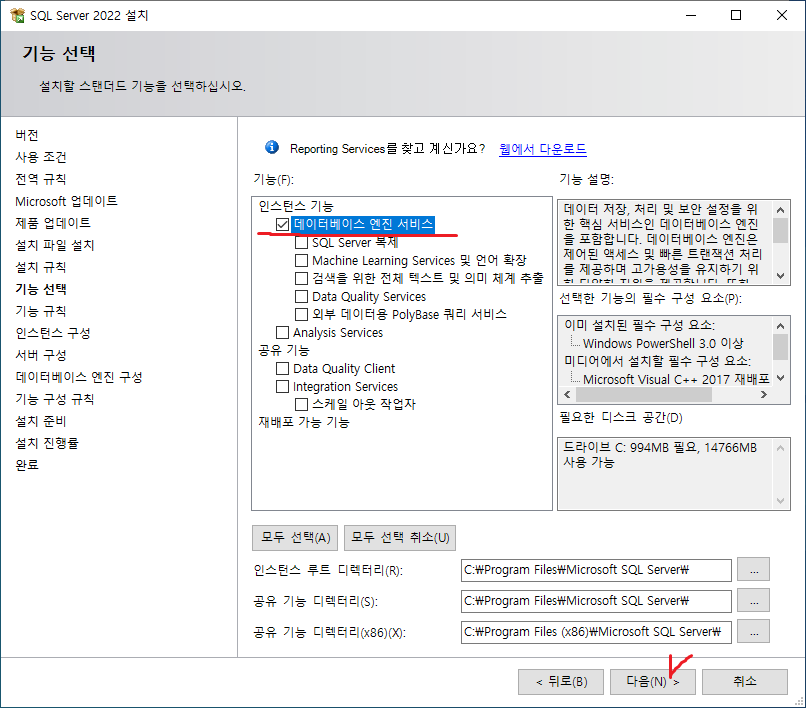This screenshot has width=806, height=708.
Task: Go back with the 뒤로(B) button
Action: tap(561, 682)
